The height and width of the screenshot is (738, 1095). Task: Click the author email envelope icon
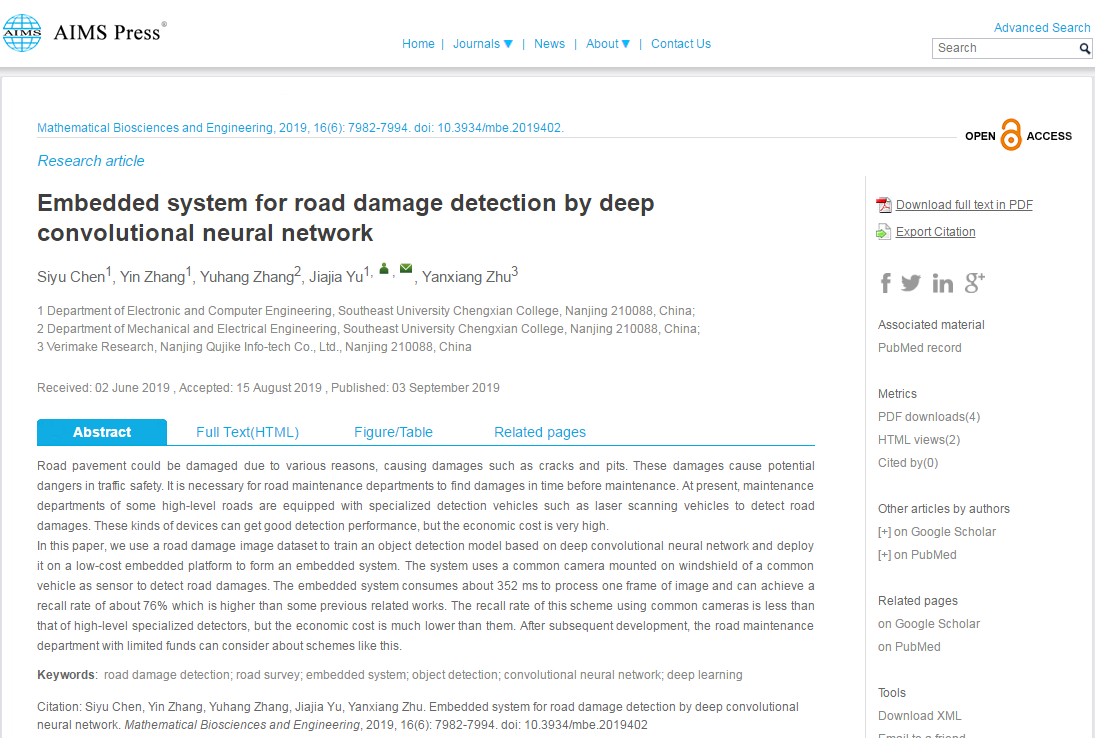pyautogui.click(x=406, y=269)
